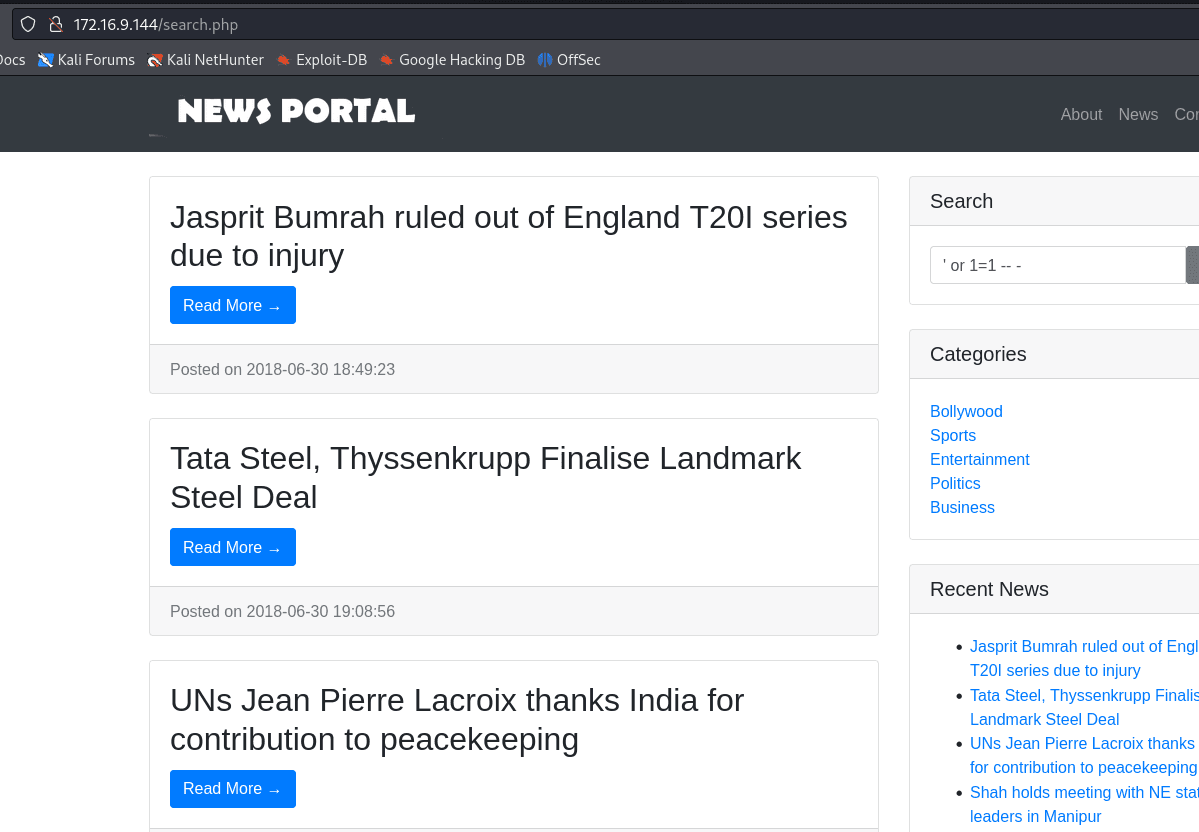Select the Sports category link
The height and width of the screenshot is (832, 1199).
pyautogui.click(x=953, y=436)
